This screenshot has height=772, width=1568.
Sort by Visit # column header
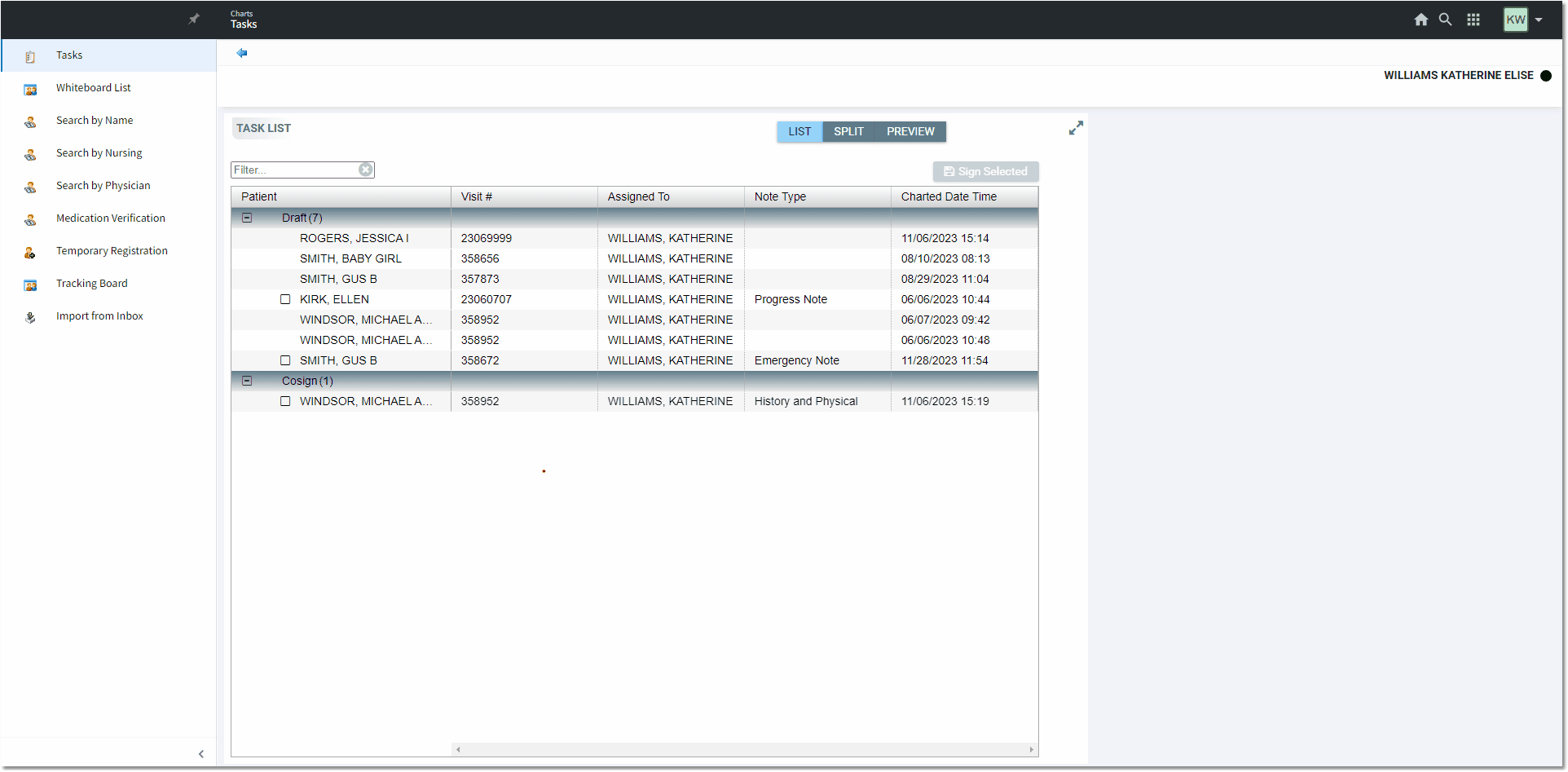(x=524, y=196)
